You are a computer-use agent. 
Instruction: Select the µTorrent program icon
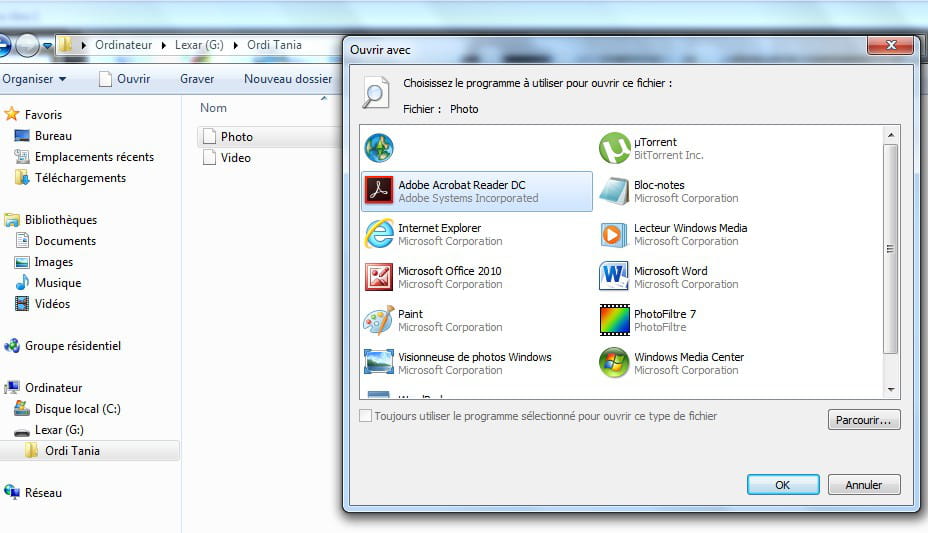pyautogui.click(x=614, y=149)
